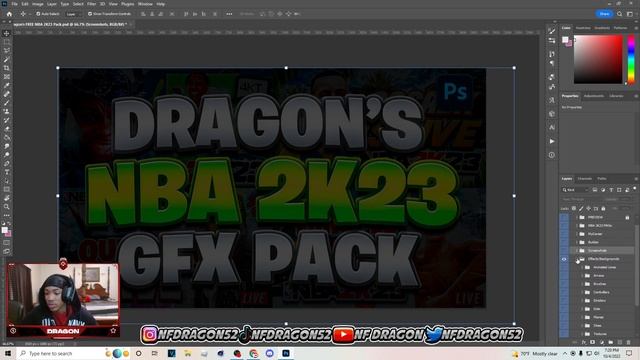Select the Gradient tool
The width and height of the screenshot is (640, 360).
pyautogui.click(x=7, y=138)
